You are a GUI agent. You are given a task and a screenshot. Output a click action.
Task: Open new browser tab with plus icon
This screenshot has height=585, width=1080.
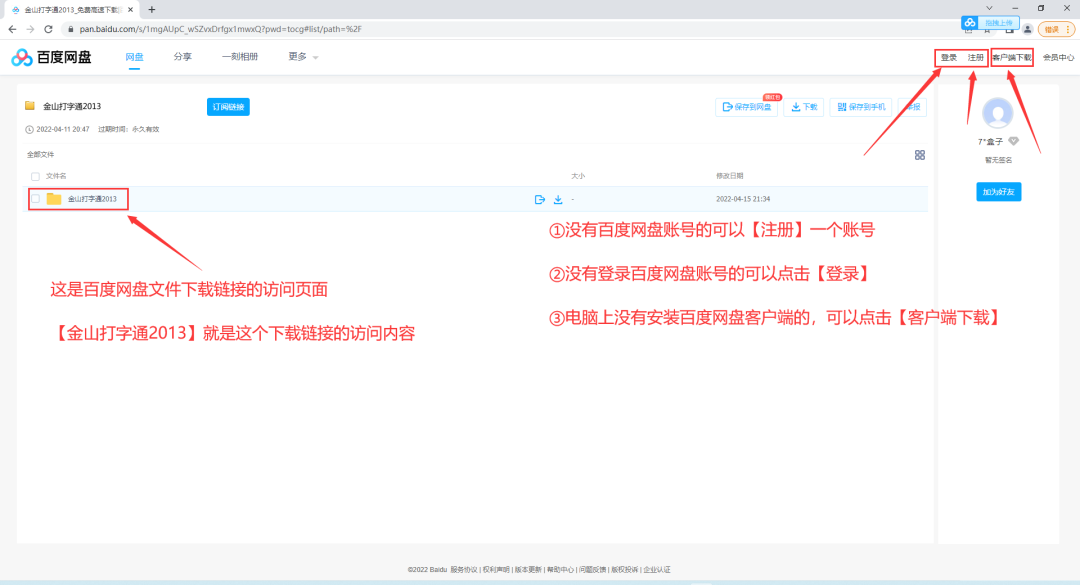[152, 9]
